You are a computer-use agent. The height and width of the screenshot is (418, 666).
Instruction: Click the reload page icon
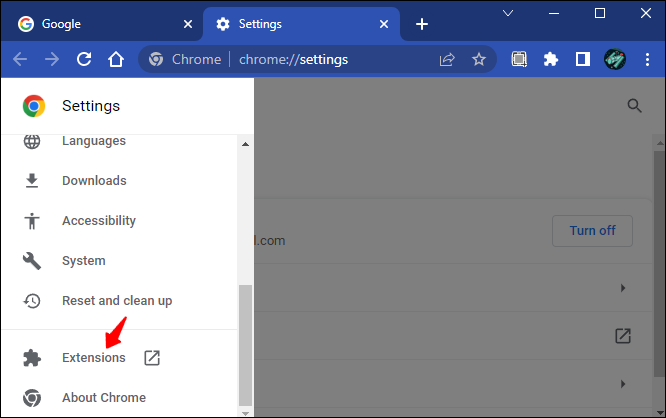pyautogui.click(x=84, y=59)
